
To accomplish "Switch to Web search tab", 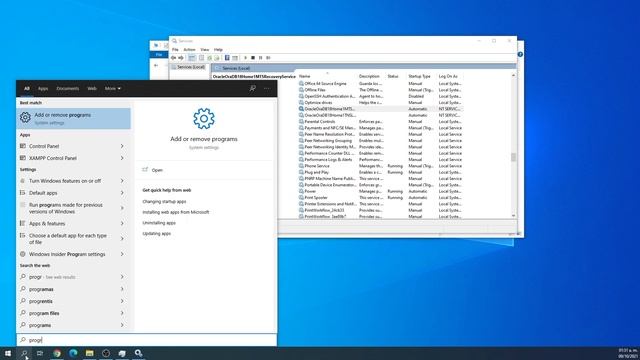I will pos(92,88).
